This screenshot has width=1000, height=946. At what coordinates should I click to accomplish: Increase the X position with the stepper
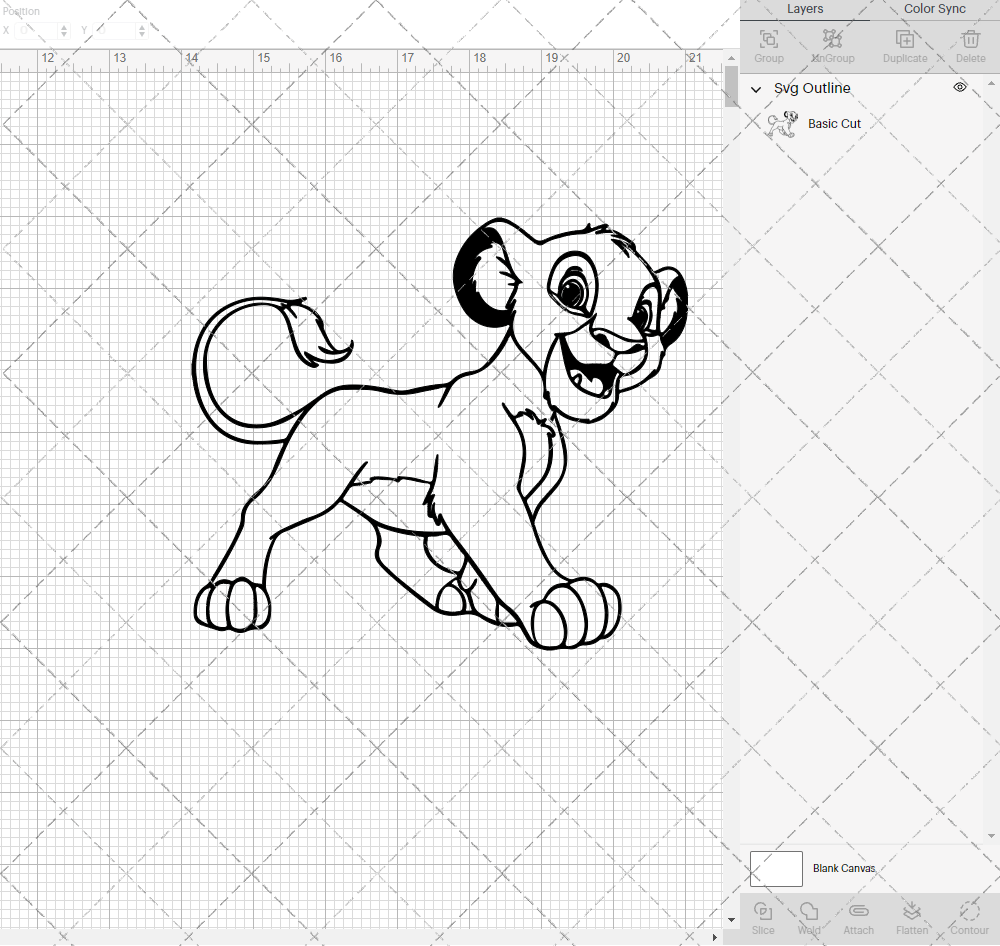(62, 26)
